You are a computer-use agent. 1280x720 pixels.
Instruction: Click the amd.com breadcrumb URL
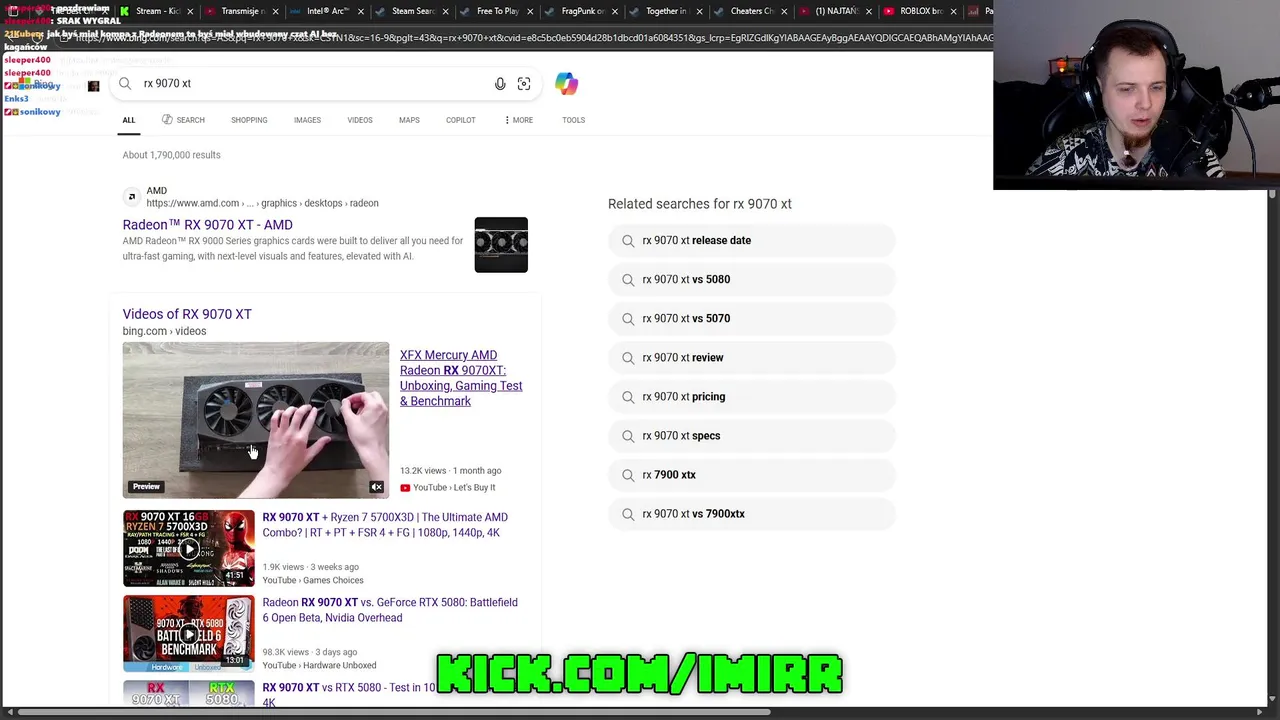(262, 203)
